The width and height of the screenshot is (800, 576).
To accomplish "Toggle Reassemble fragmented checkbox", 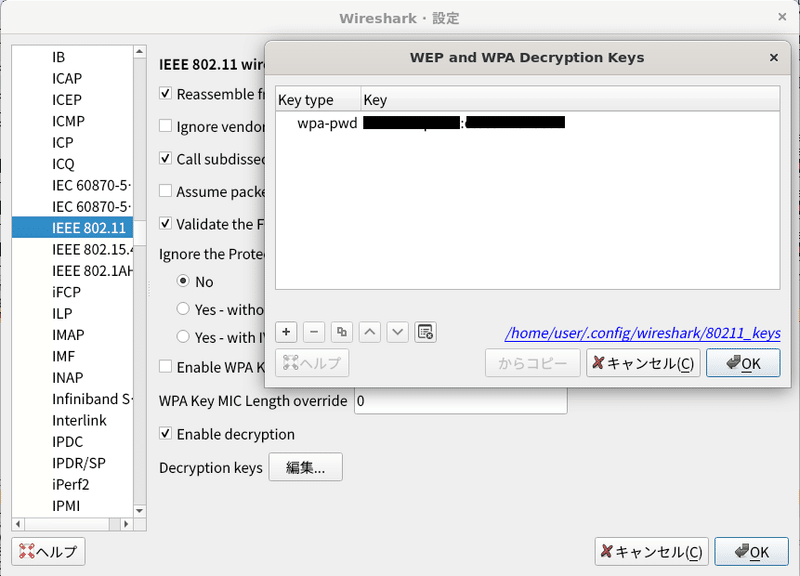I will pos(165,93).
